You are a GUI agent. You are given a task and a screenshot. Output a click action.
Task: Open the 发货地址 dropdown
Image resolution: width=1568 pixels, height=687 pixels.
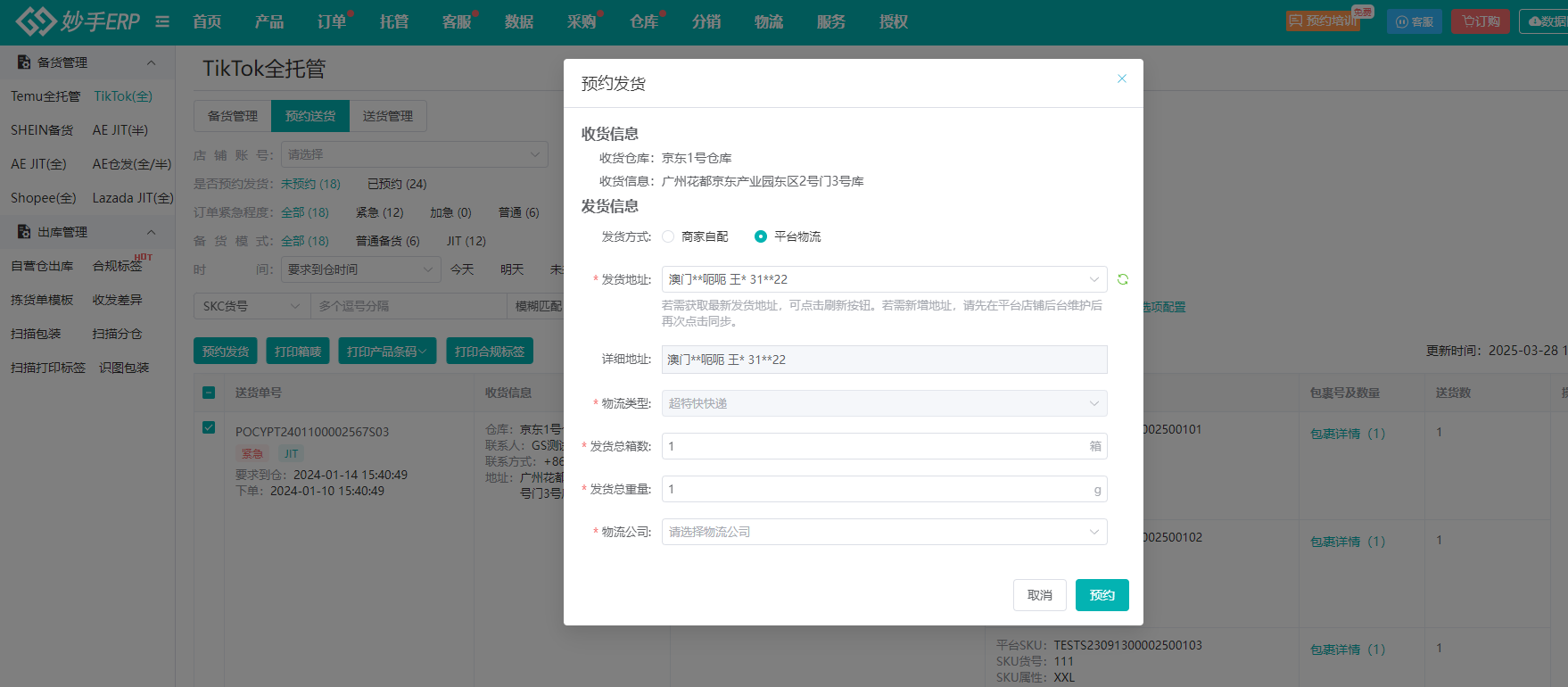tap(884, 279)
